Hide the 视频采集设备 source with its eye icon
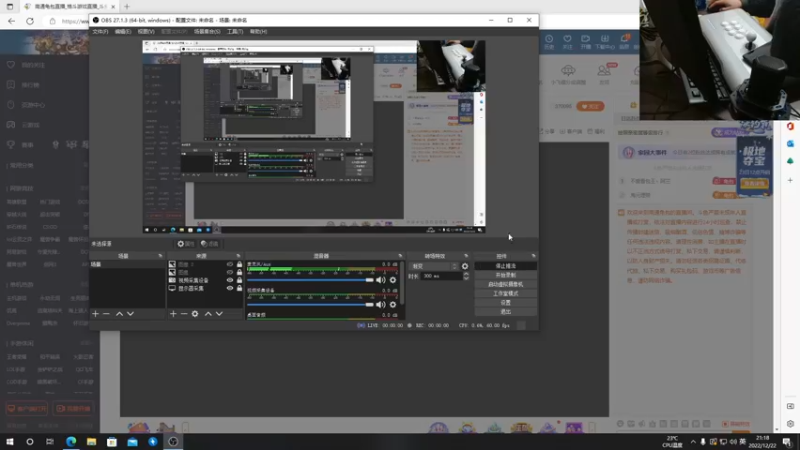Image resolution: width=800 pixels, height=450 pixels. pyautogui.click(x=230, y=280)
